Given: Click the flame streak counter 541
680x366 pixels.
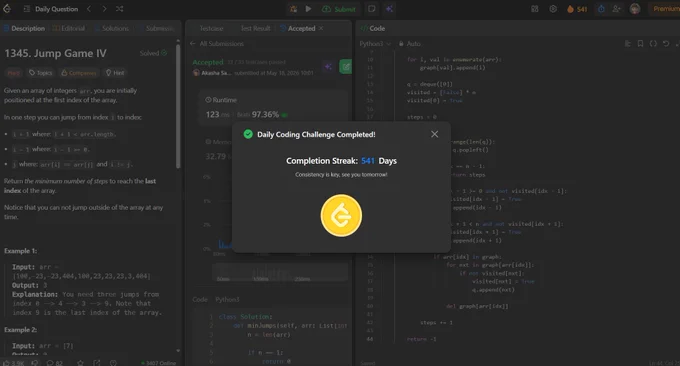Looking at the screenshot, I should coord(577,9).
